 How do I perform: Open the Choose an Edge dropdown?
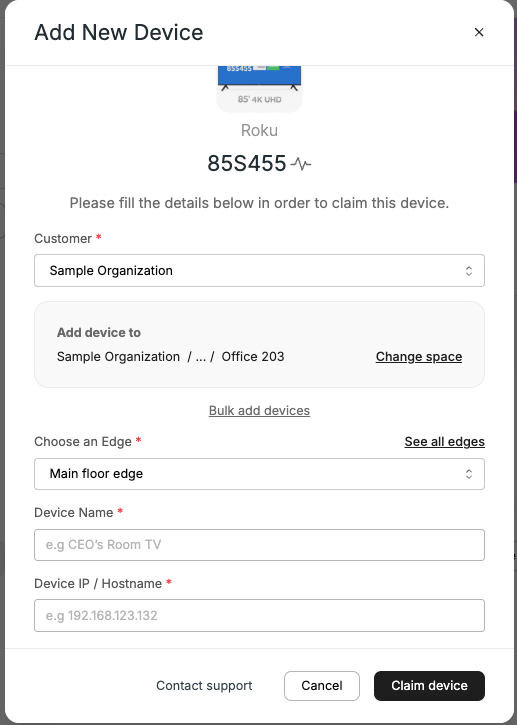click(x=259, y=474)
